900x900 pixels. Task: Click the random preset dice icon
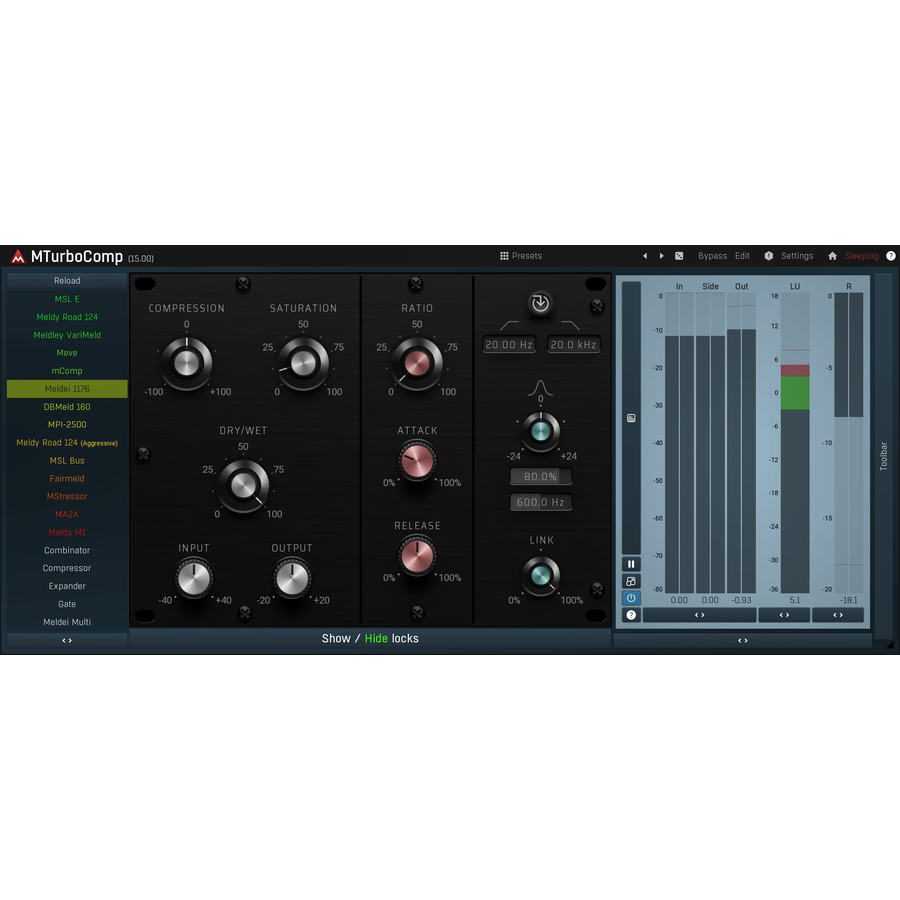[679, 256]
